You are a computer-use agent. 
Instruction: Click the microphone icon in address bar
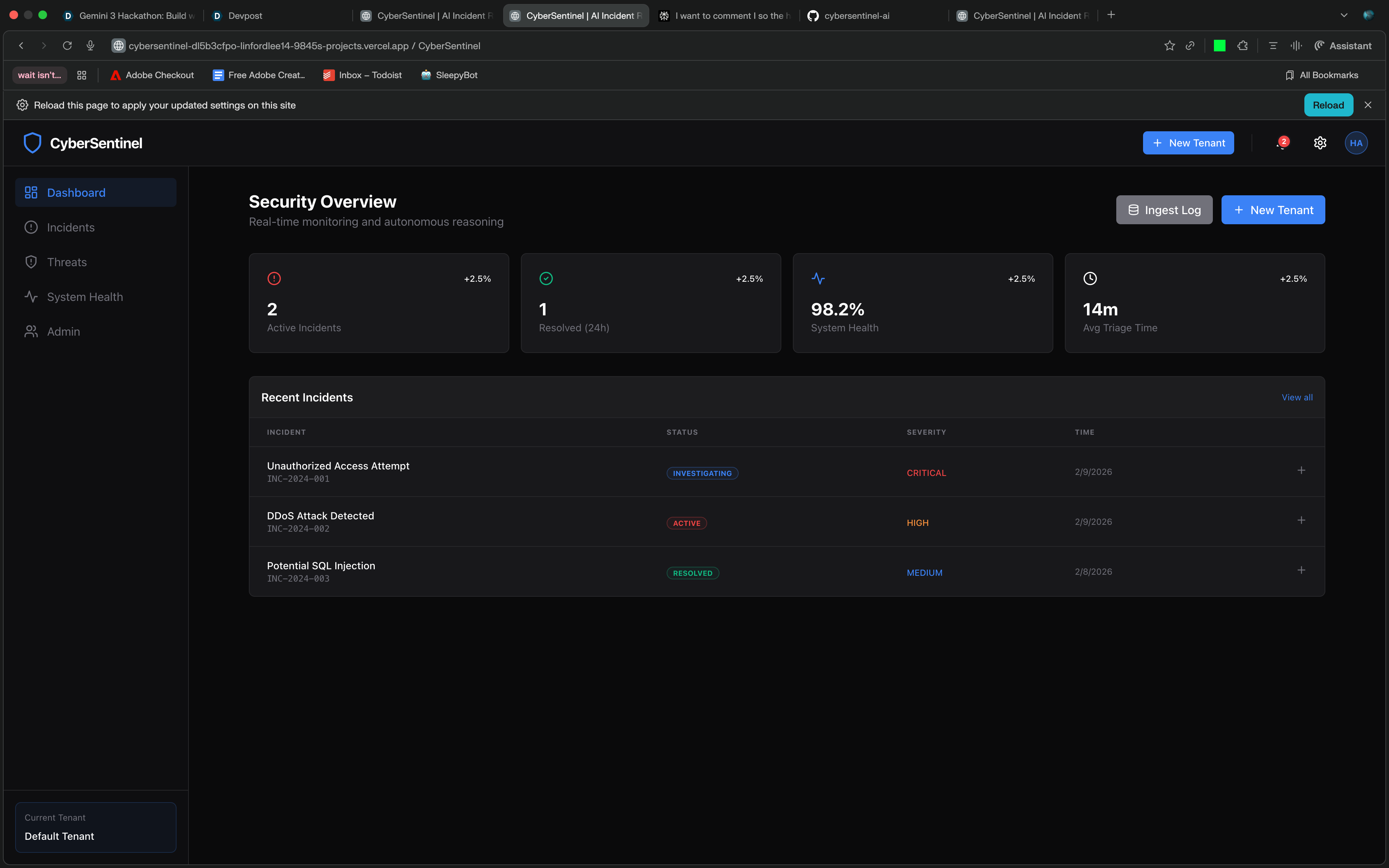tap(90, 46)
